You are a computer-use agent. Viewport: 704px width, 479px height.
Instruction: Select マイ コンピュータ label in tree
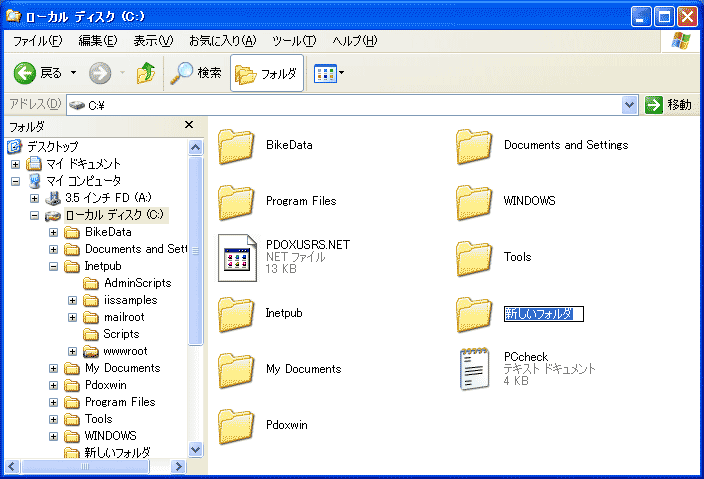click(x=84, y=181)
